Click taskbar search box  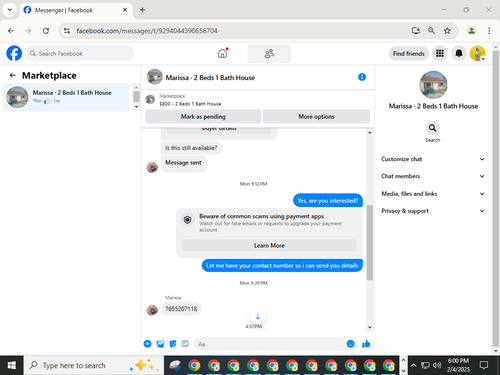pos(93,365)
